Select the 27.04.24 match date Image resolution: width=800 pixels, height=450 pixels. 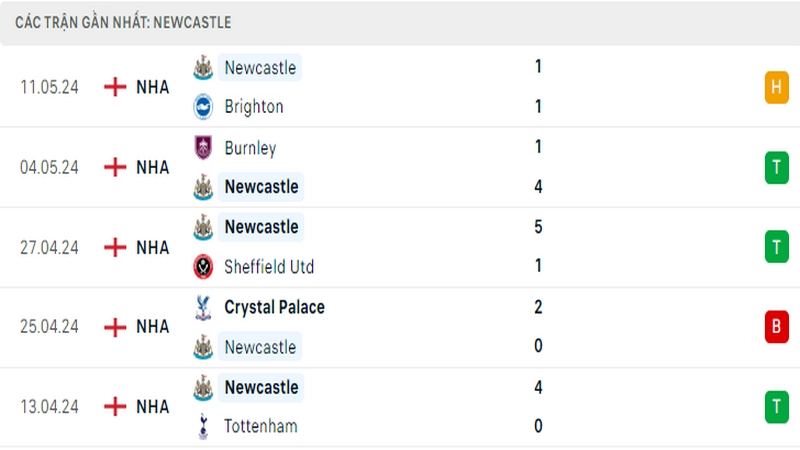49,247
